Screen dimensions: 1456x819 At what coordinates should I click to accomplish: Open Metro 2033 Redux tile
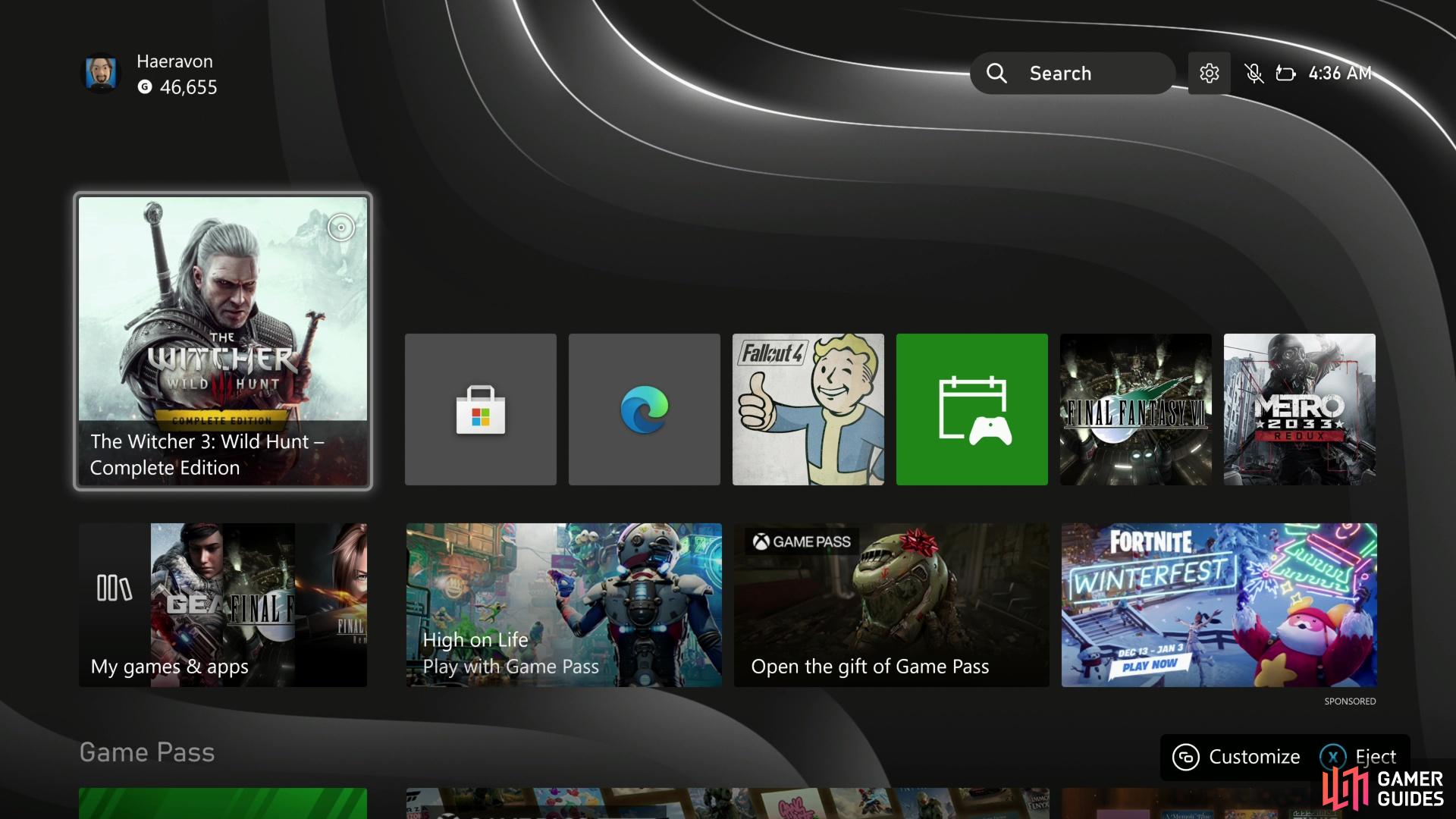[1298, 409]
